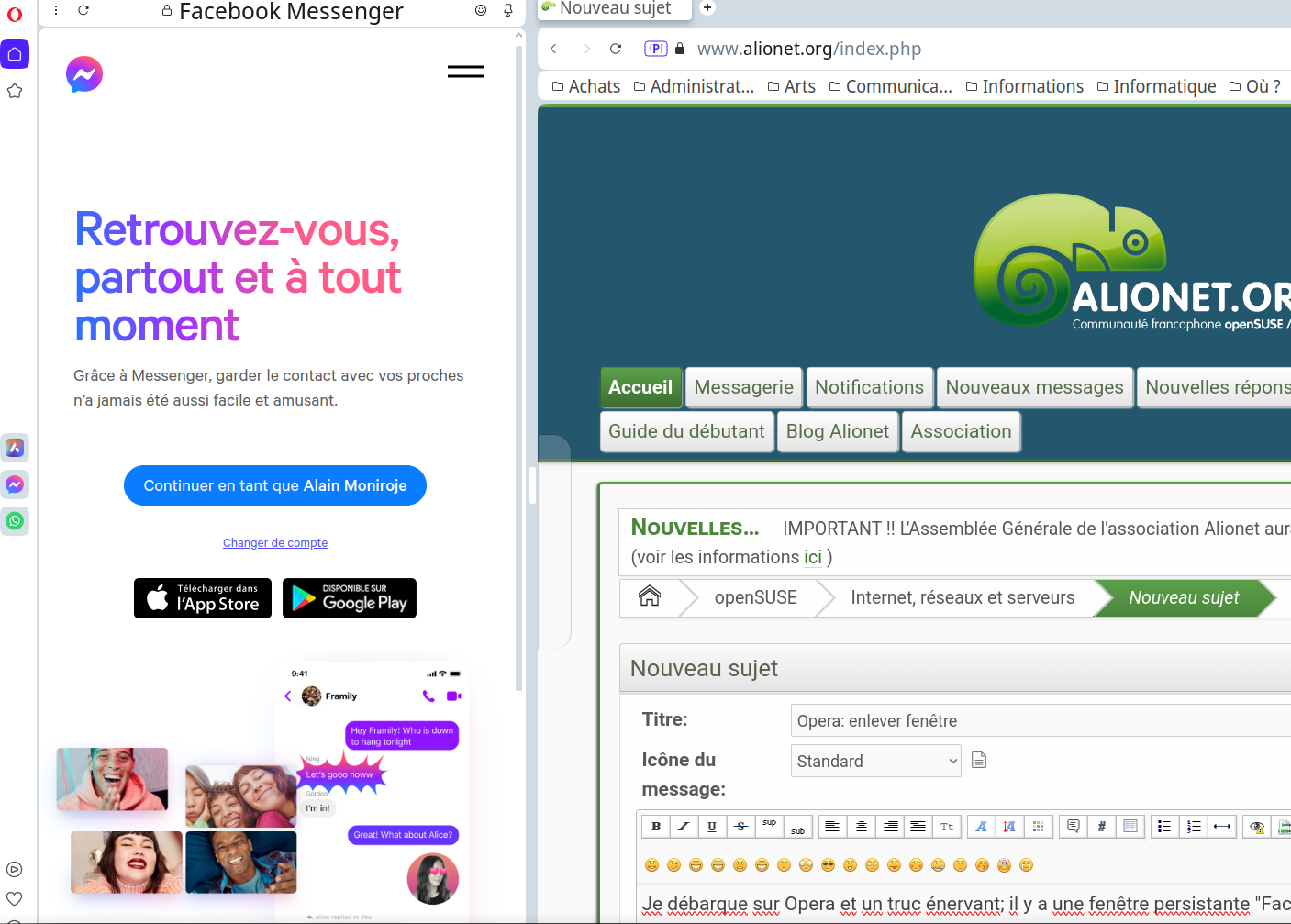This screenshot has width=1291, height=924.
Task: Go back in the browser
Action: point(554,49)
